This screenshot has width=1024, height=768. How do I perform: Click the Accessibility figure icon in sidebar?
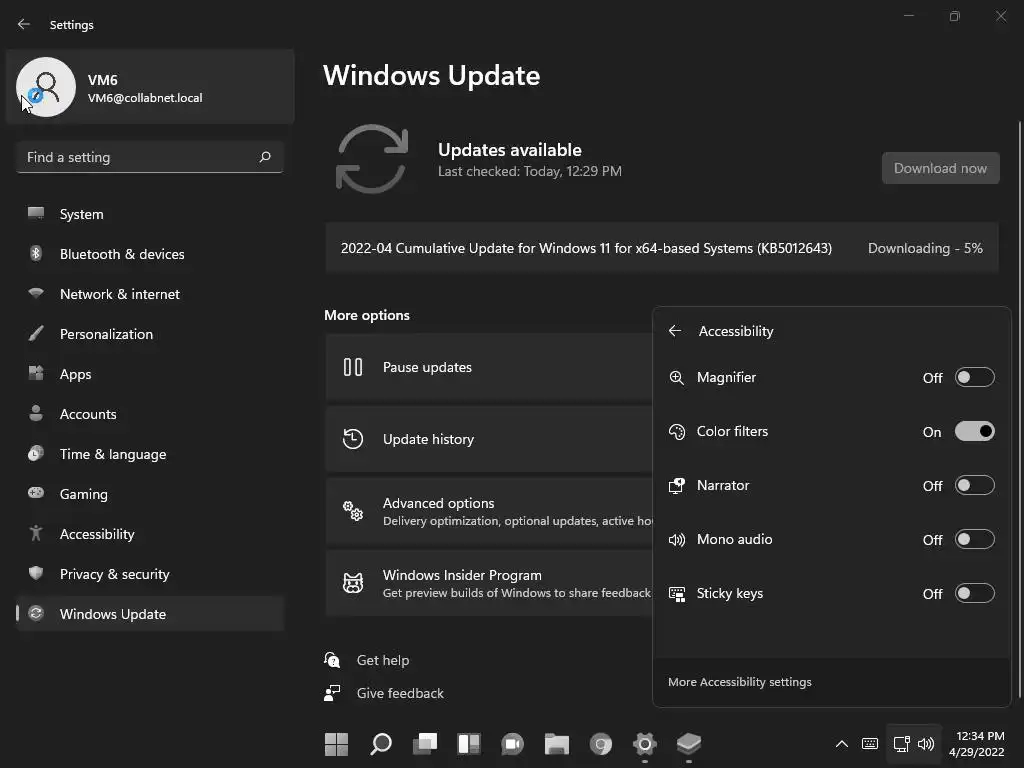coord(36,534)
